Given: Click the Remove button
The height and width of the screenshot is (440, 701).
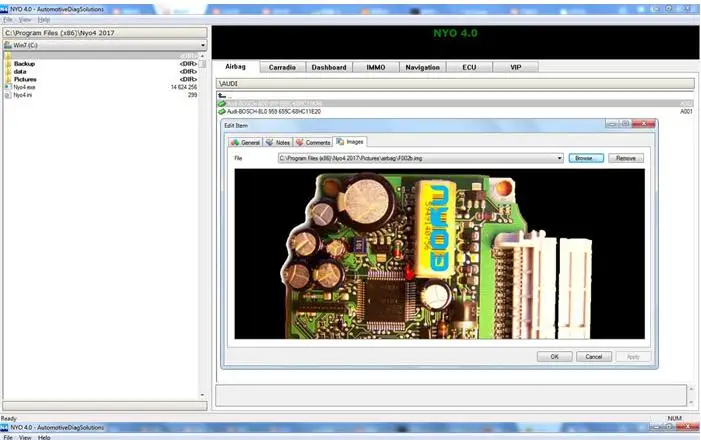Looking at the screenshot, I should (x=626, y=158).
